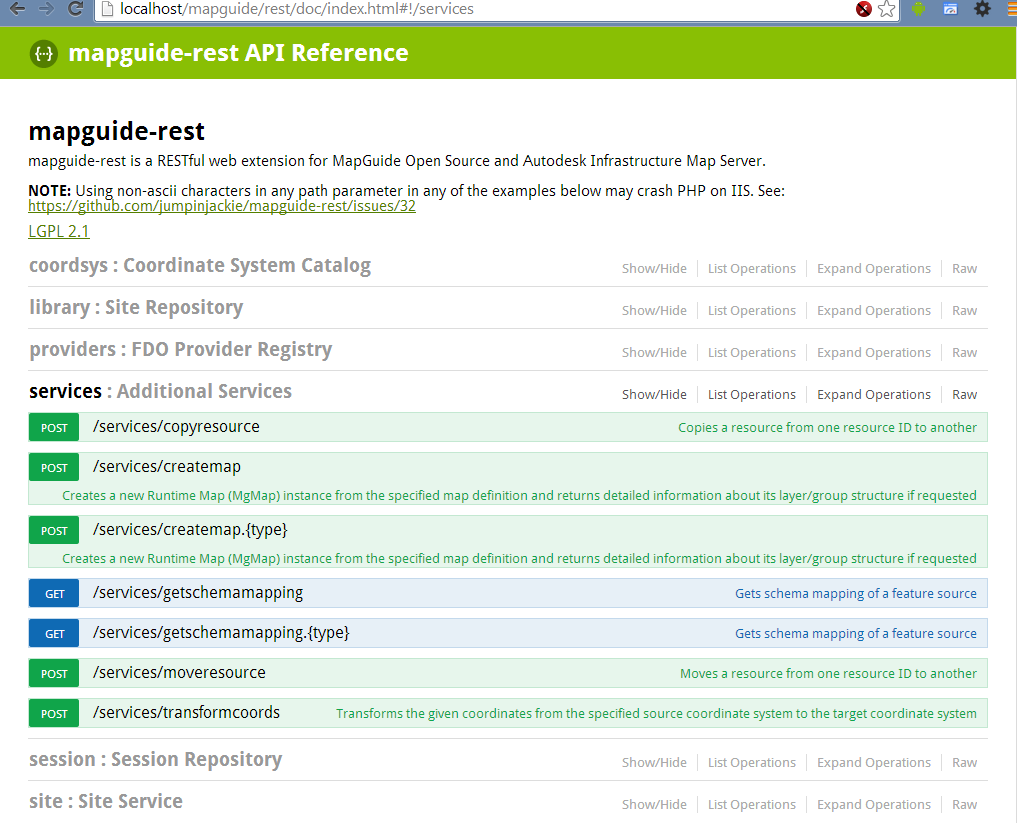Expand the /services/getschemamapping.{type} operation path
This screenshot has width=1017, height=823.
[x=221, y=633]
